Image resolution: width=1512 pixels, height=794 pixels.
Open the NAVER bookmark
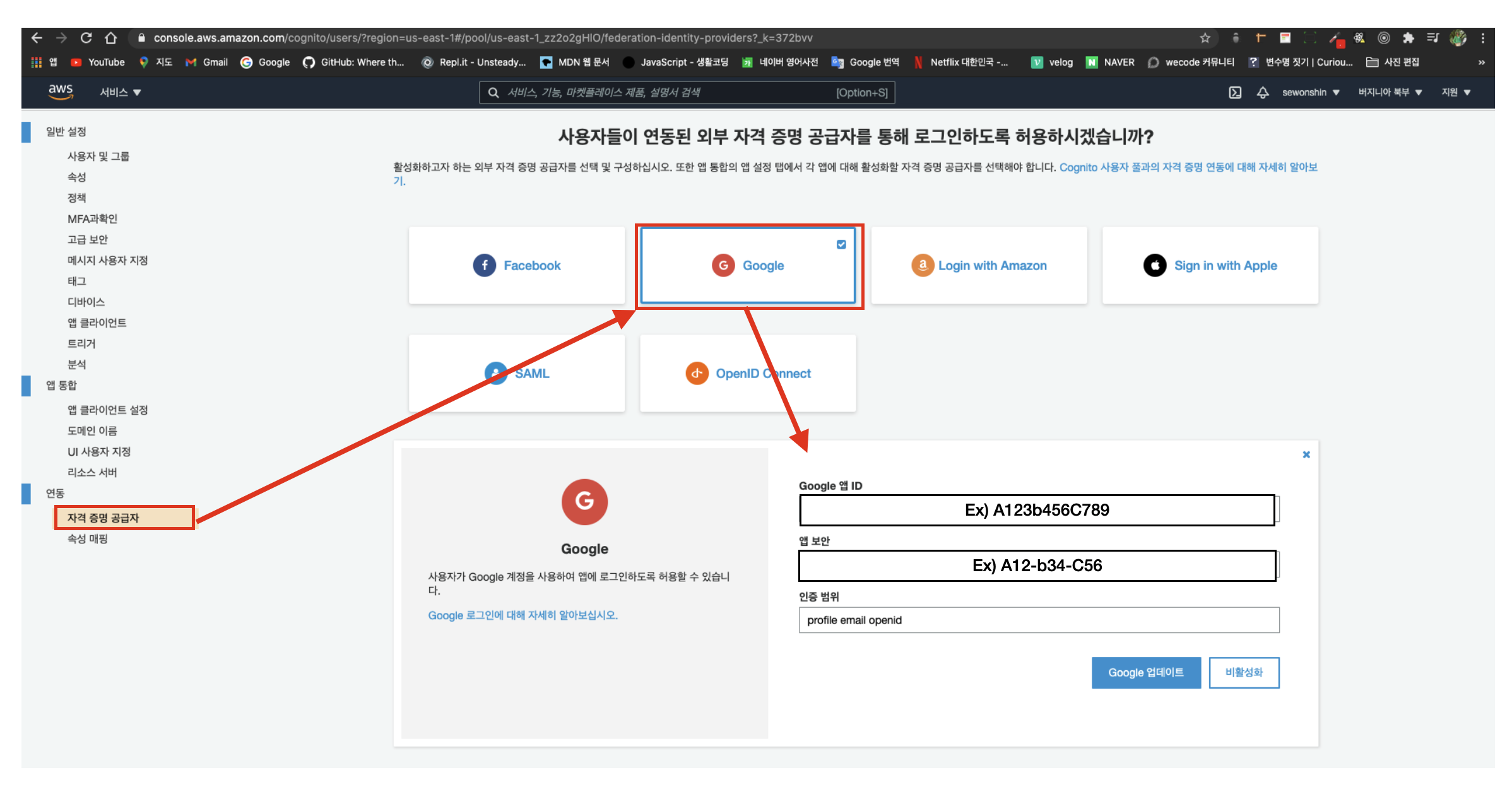(1110, 62)
